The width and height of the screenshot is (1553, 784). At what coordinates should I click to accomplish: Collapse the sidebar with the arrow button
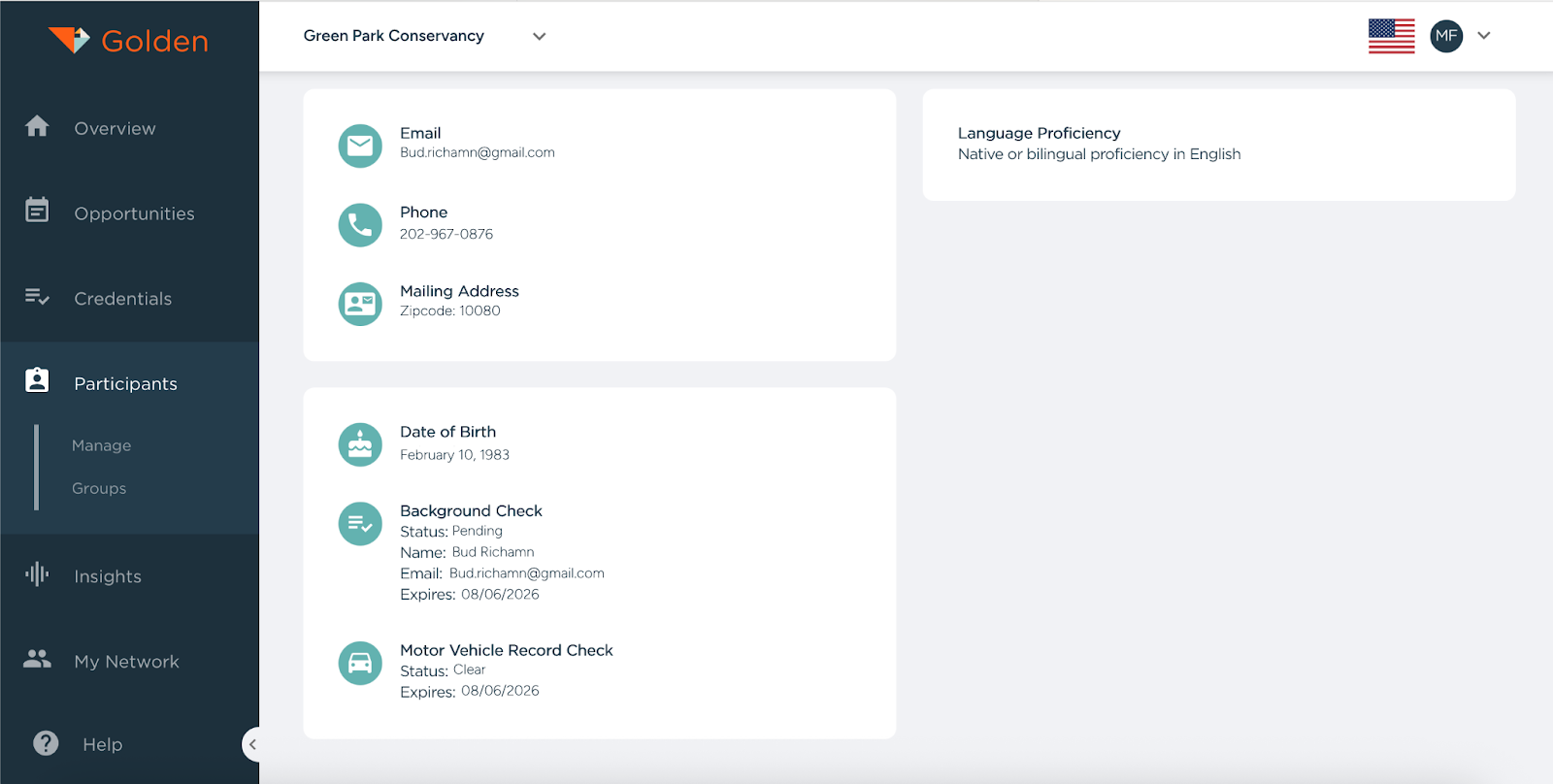[x=251, y=744]
